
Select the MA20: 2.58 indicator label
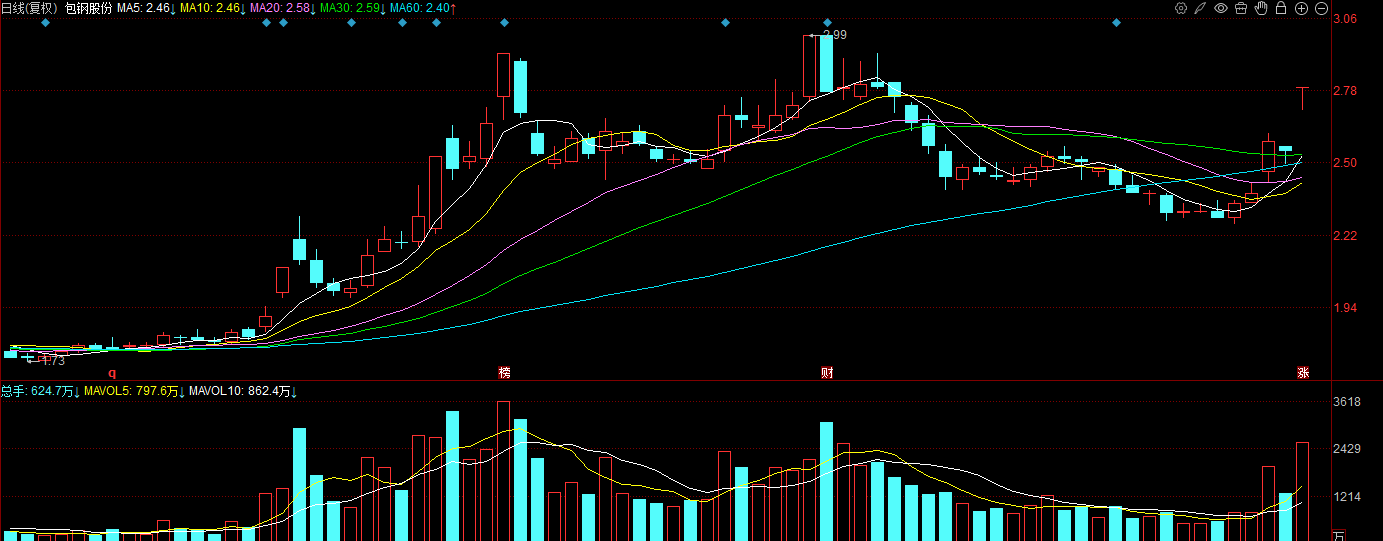point(285,8)
